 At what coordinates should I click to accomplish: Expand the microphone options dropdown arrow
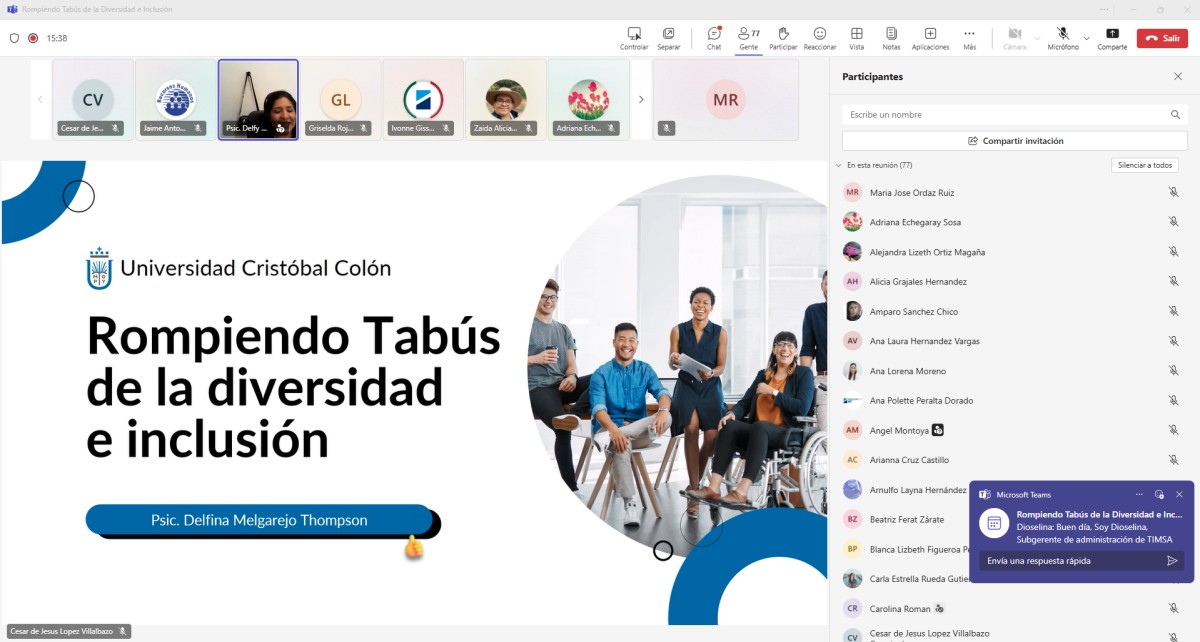click(1087, 38)
